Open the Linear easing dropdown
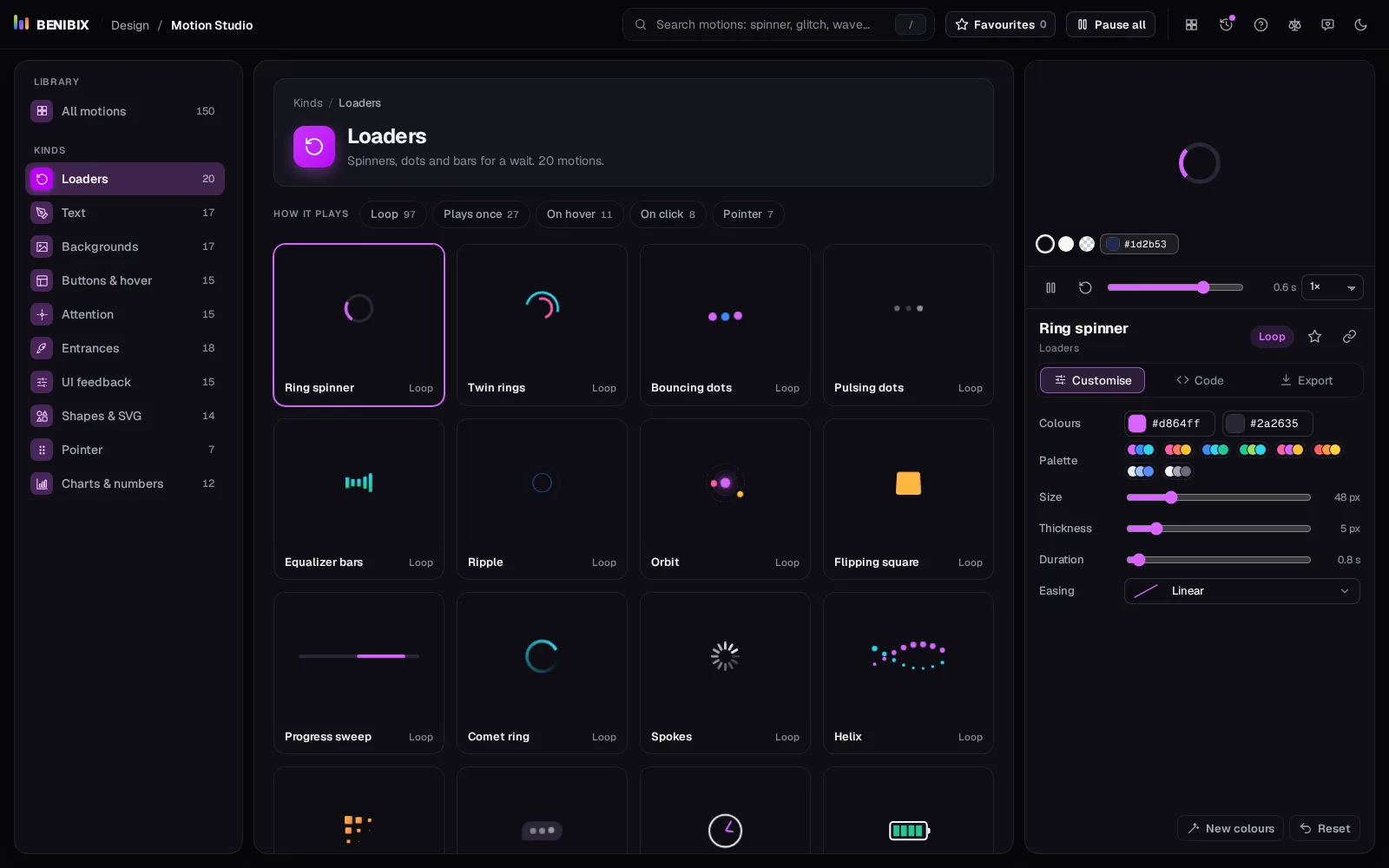This screenshot has width=1389, height=868. [x=1241, y=591]
